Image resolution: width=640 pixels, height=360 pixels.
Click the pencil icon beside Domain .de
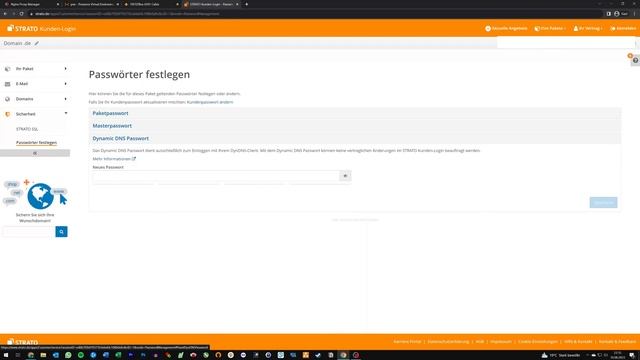37,43
